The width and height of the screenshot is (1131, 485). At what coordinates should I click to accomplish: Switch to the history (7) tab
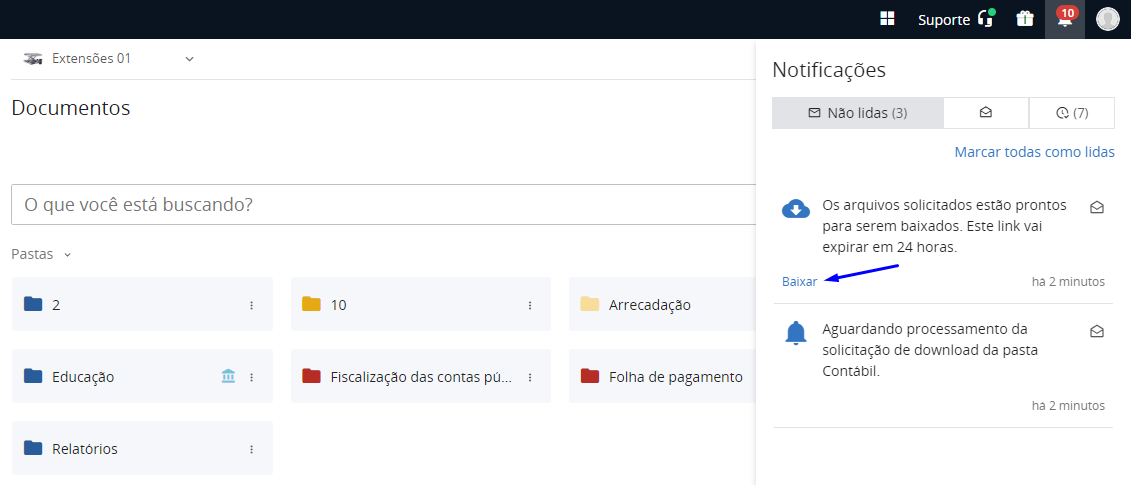tap(1071, 113)
